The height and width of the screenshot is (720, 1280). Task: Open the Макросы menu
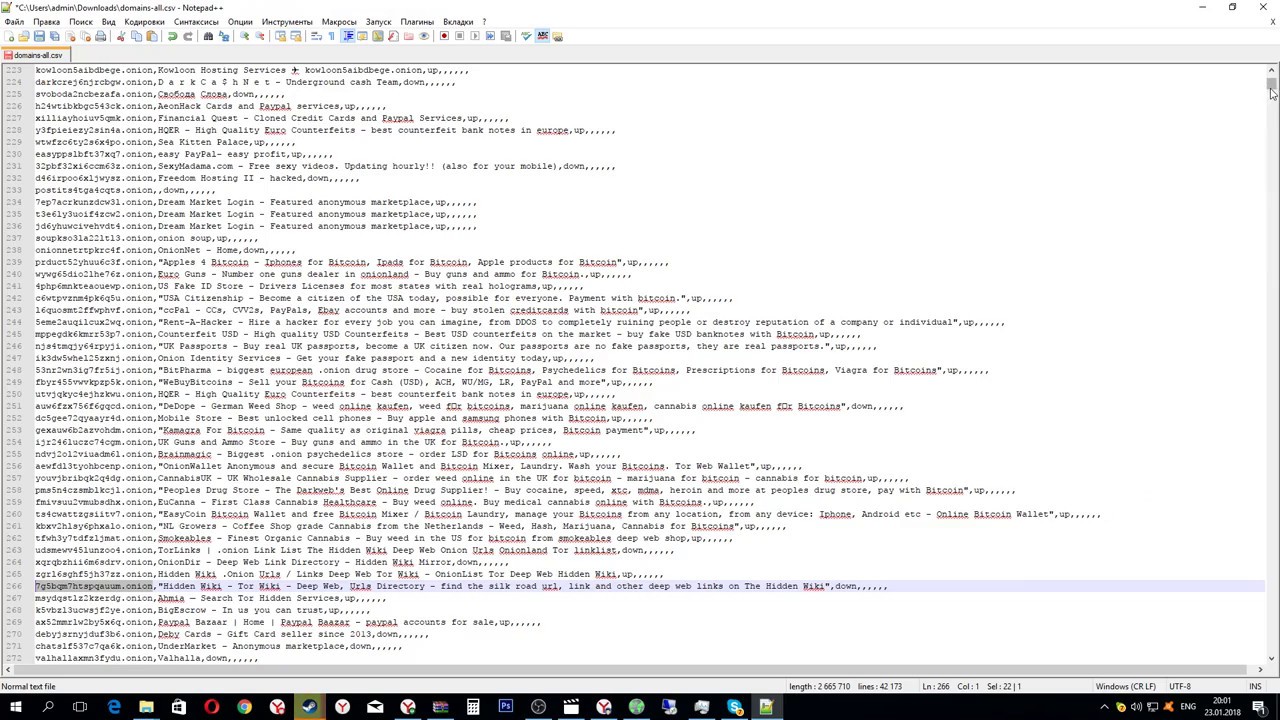(x=339, y=22)
